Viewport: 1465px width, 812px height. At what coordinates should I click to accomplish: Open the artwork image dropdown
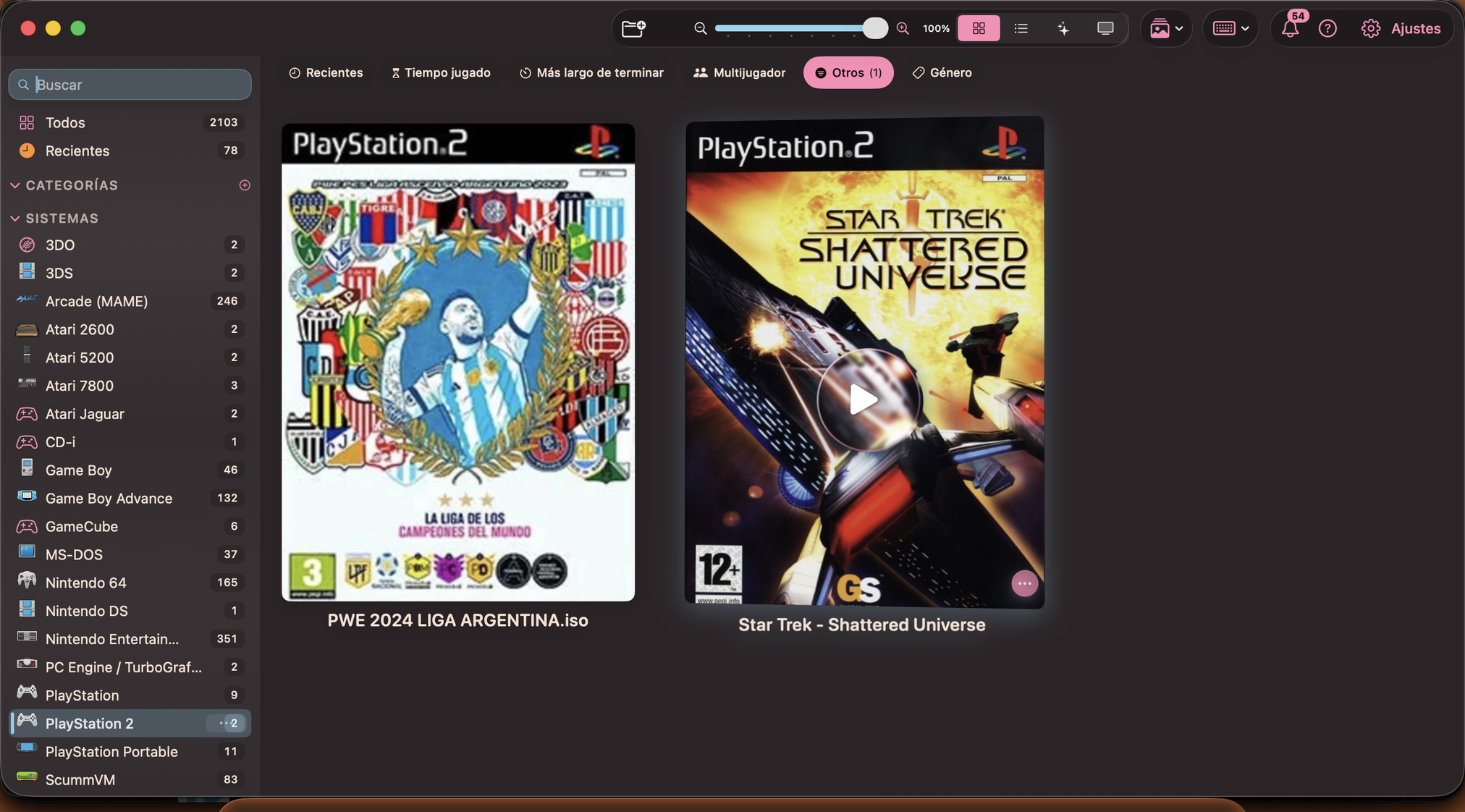point(1166,28)
